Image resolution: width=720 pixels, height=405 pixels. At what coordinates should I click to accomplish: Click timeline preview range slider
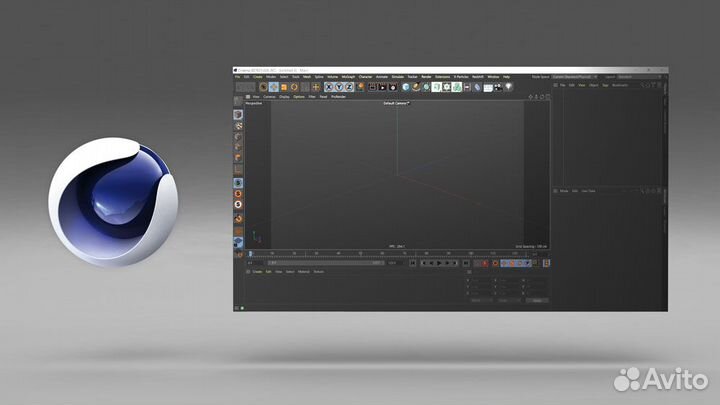(326, 263)
